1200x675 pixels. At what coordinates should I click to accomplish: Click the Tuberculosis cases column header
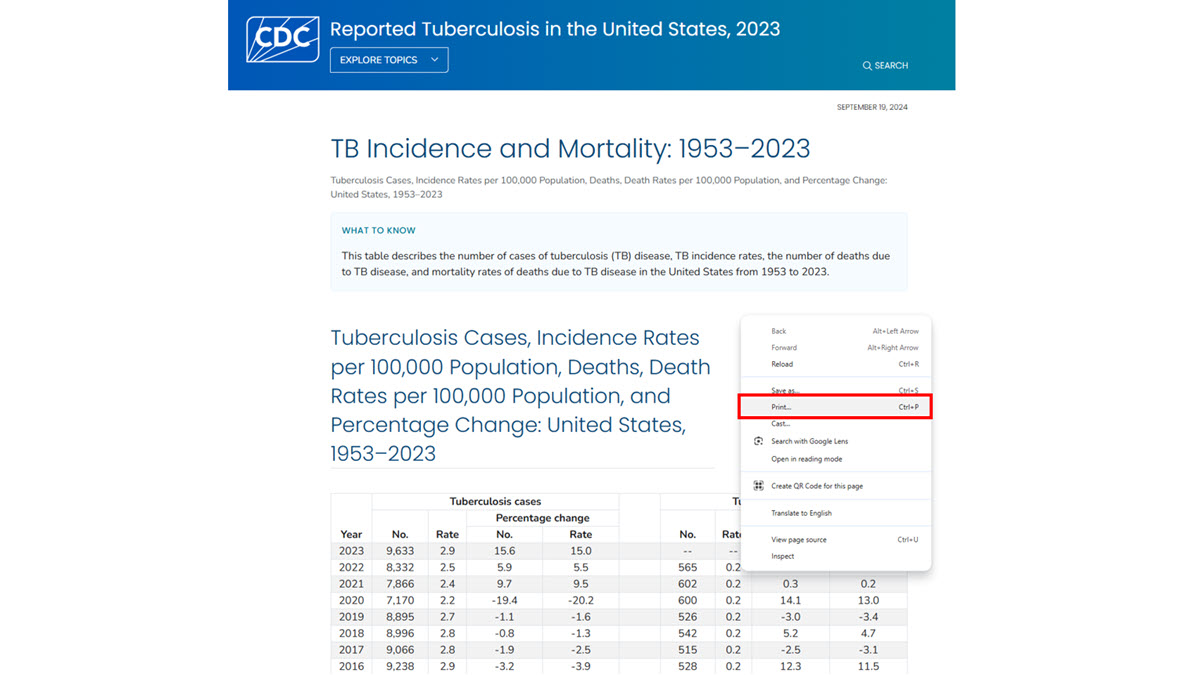click(495, 501)
